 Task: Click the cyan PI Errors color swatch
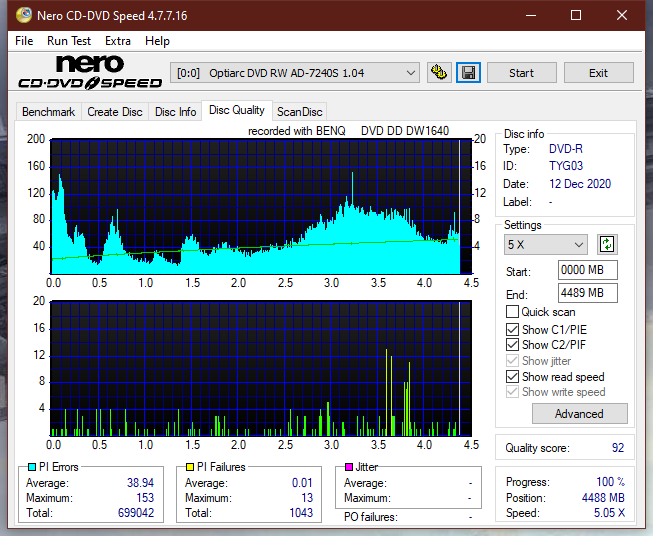click(32, 467)
